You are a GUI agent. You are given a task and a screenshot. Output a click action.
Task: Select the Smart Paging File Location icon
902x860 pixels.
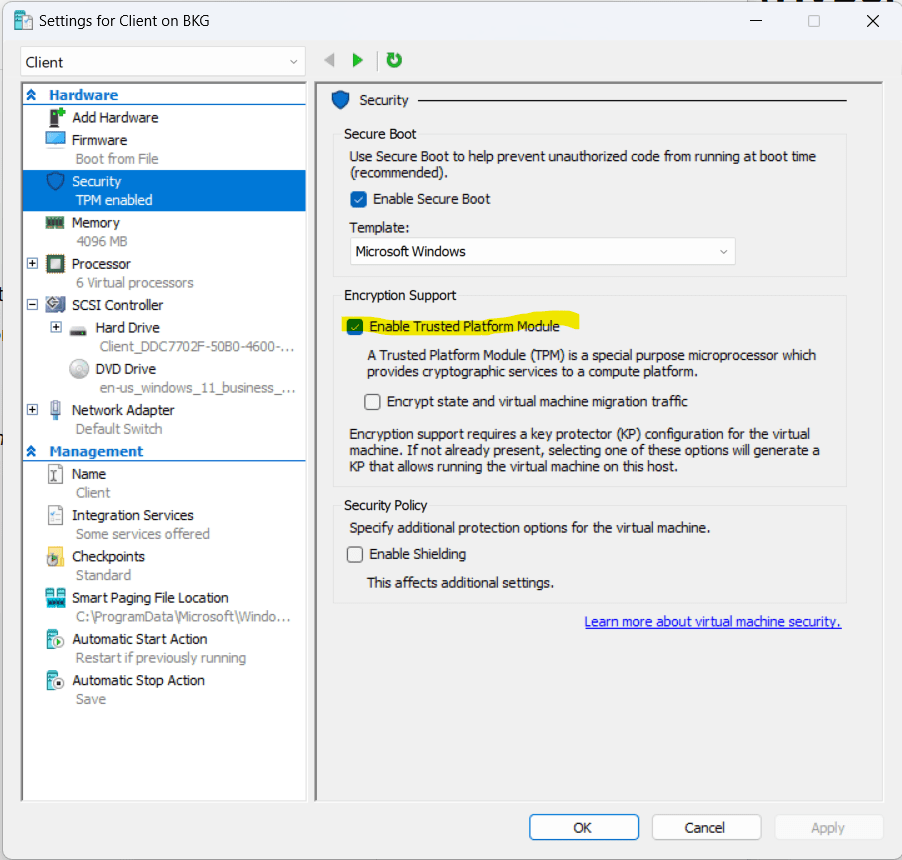55,598
